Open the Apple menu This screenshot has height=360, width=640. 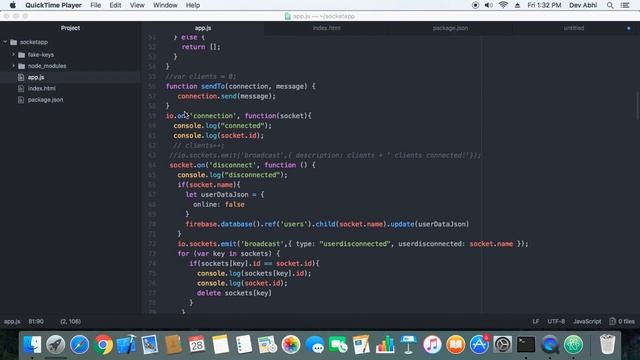(x=13, y=5)
